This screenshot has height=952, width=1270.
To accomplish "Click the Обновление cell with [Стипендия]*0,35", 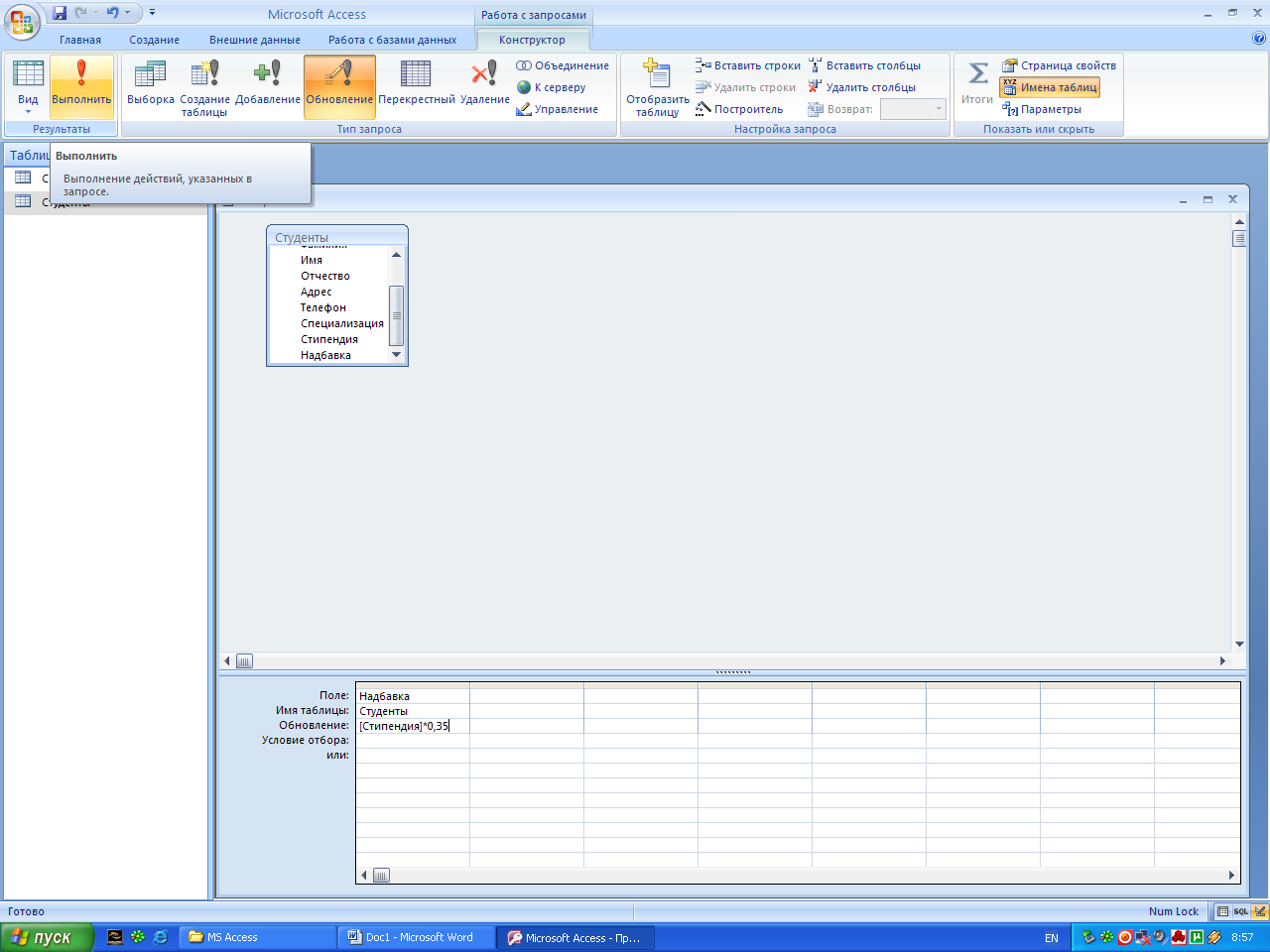I will [413, 726].
